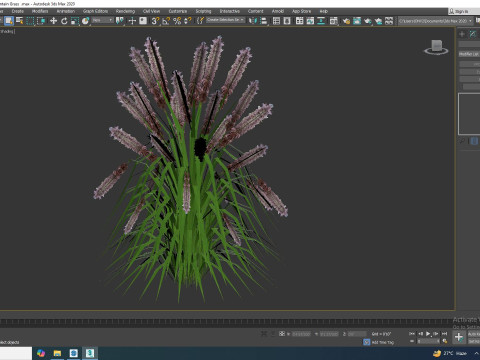Click the Set Keys large plus button

459,337
